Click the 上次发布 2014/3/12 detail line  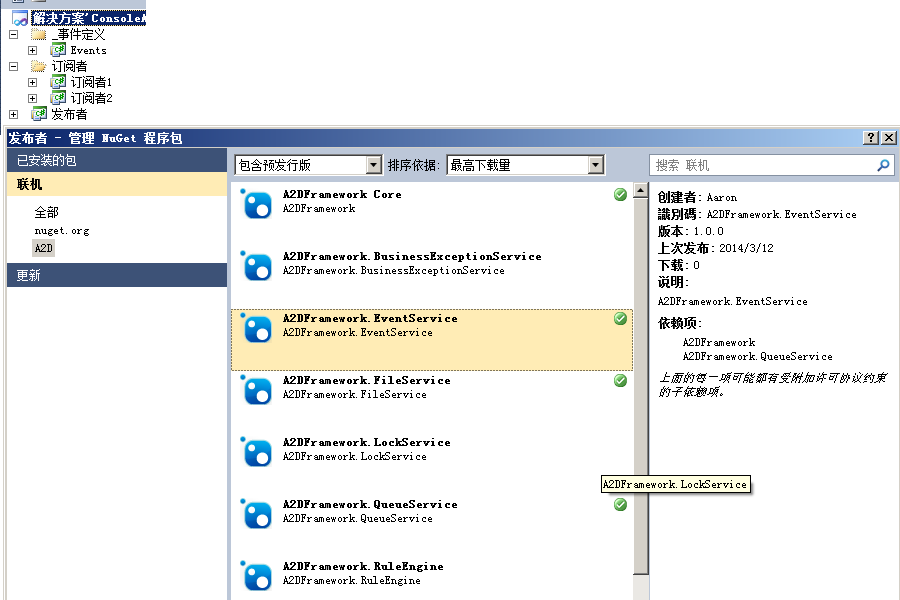(x=716, y=248)
